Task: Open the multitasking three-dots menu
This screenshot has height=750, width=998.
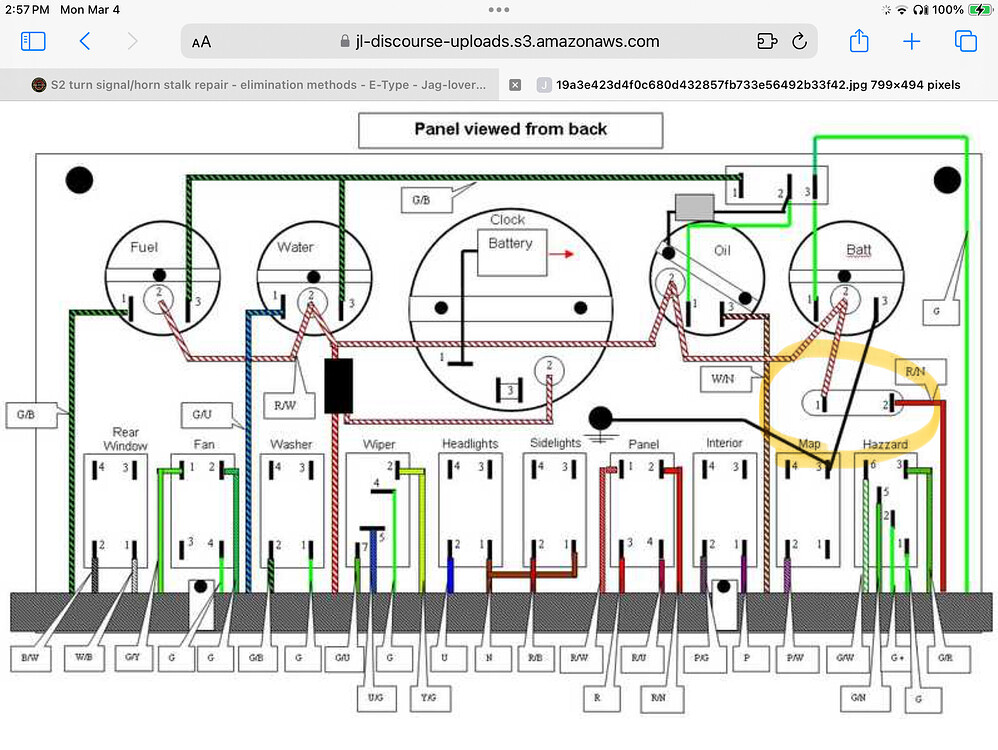Action: tap(499, 9)
